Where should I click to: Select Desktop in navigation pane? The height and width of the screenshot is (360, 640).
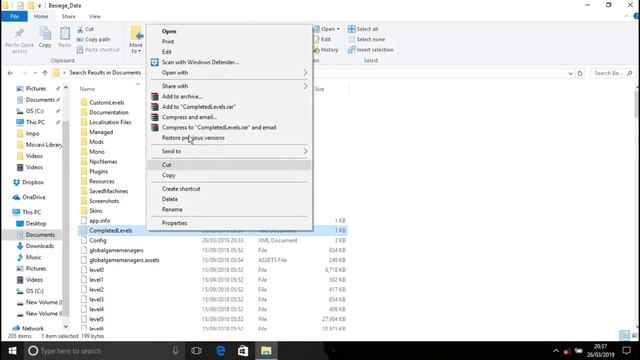31,224
